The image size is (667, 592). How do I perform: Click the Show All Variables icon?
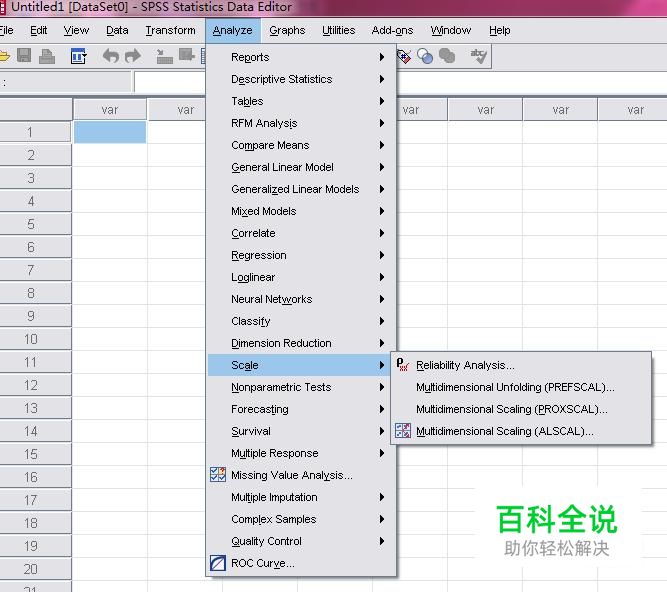pyautogui.click(x=447, y=56)
